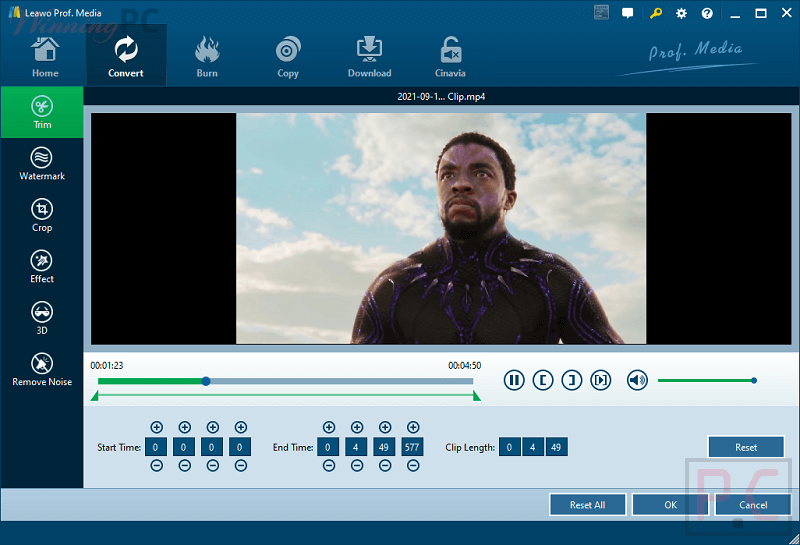Open the Cinavia removal module
The width and height of the screenshot is (800, 545).
pyautogui.click(x=450, y=58)
